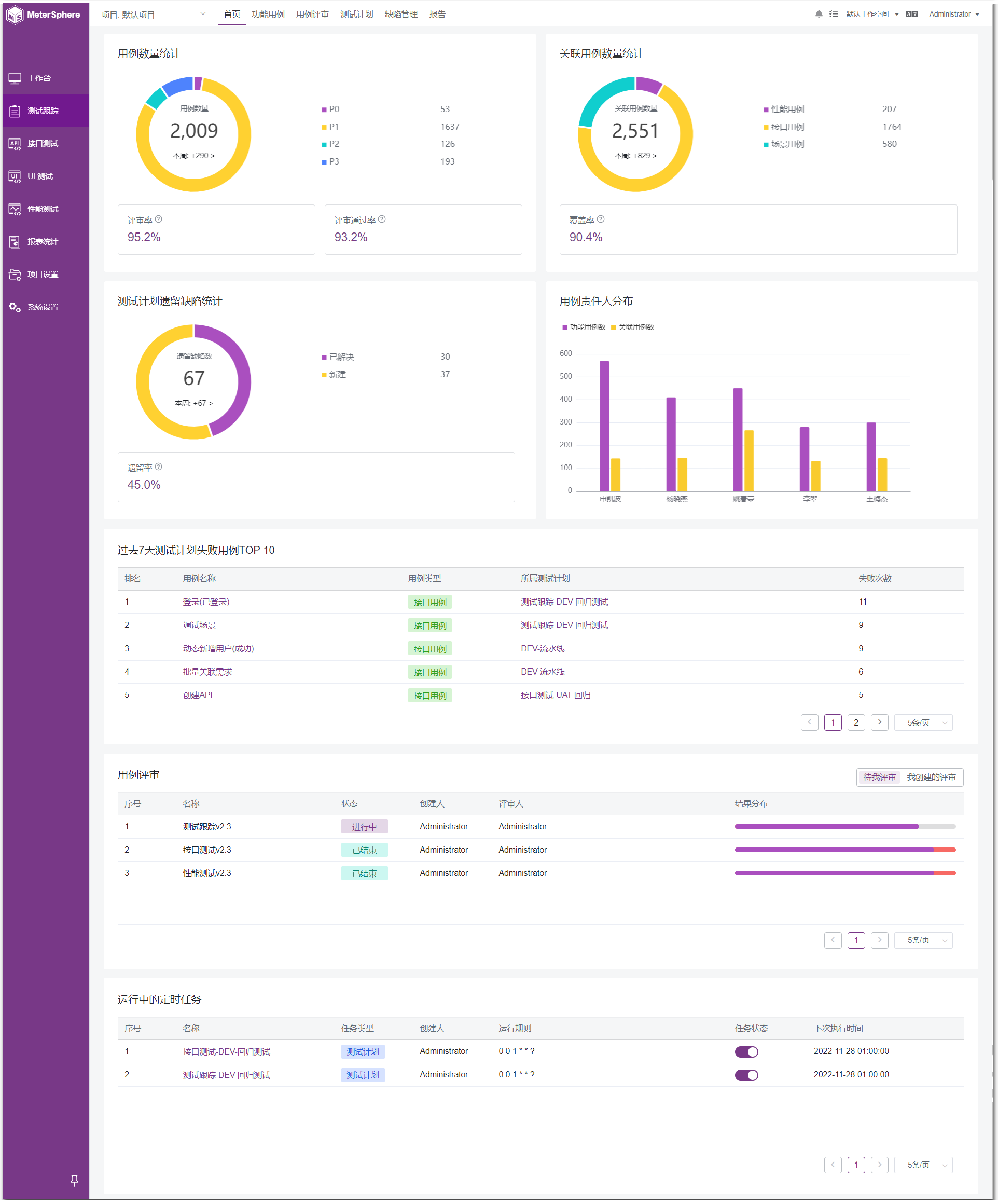Select the 待我评审 filter option
Screen dimensions: 998x1204
tap(879, 777)
